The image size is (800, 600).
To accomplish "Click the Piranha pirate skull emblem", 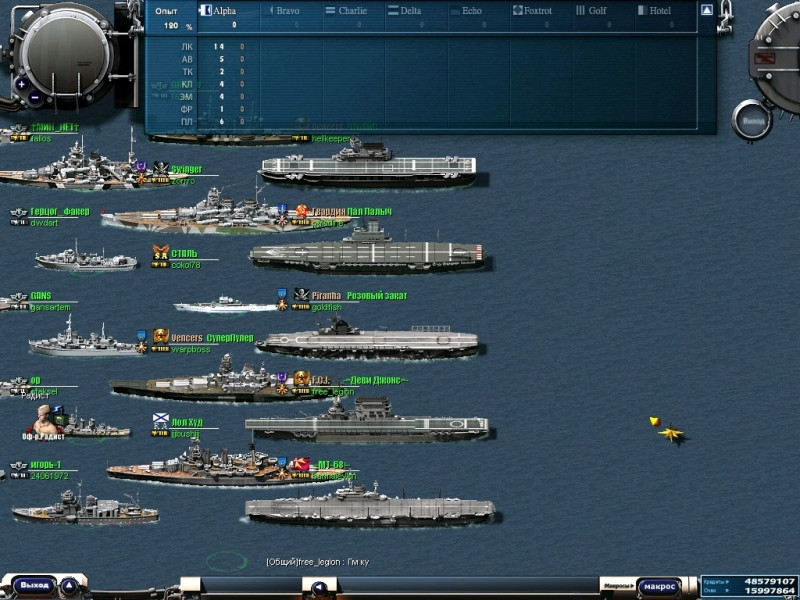I will (302, 294).
